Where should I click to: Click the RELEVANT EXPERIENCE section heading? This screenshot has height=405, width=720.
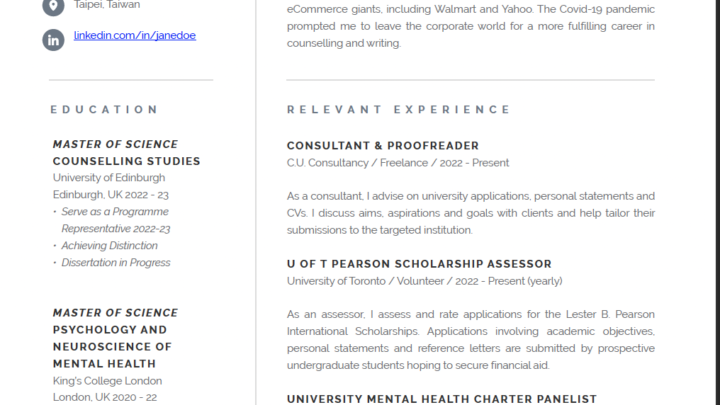(x=399, y=109)
